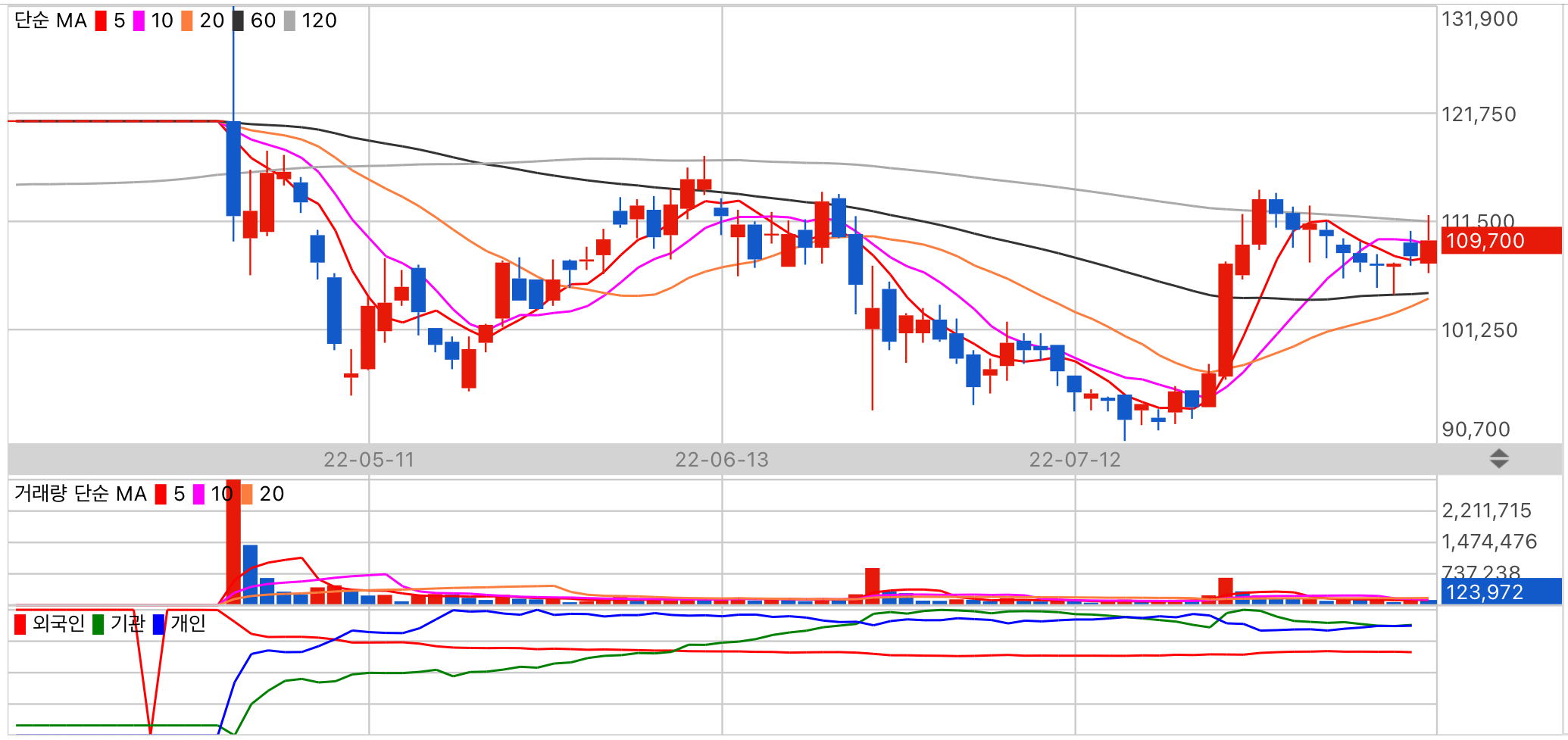This screenshot has height=740, width=1568.
Task: Click the 22-07-12 date label
Action: pyautogui.click(x=1075, y=460)
